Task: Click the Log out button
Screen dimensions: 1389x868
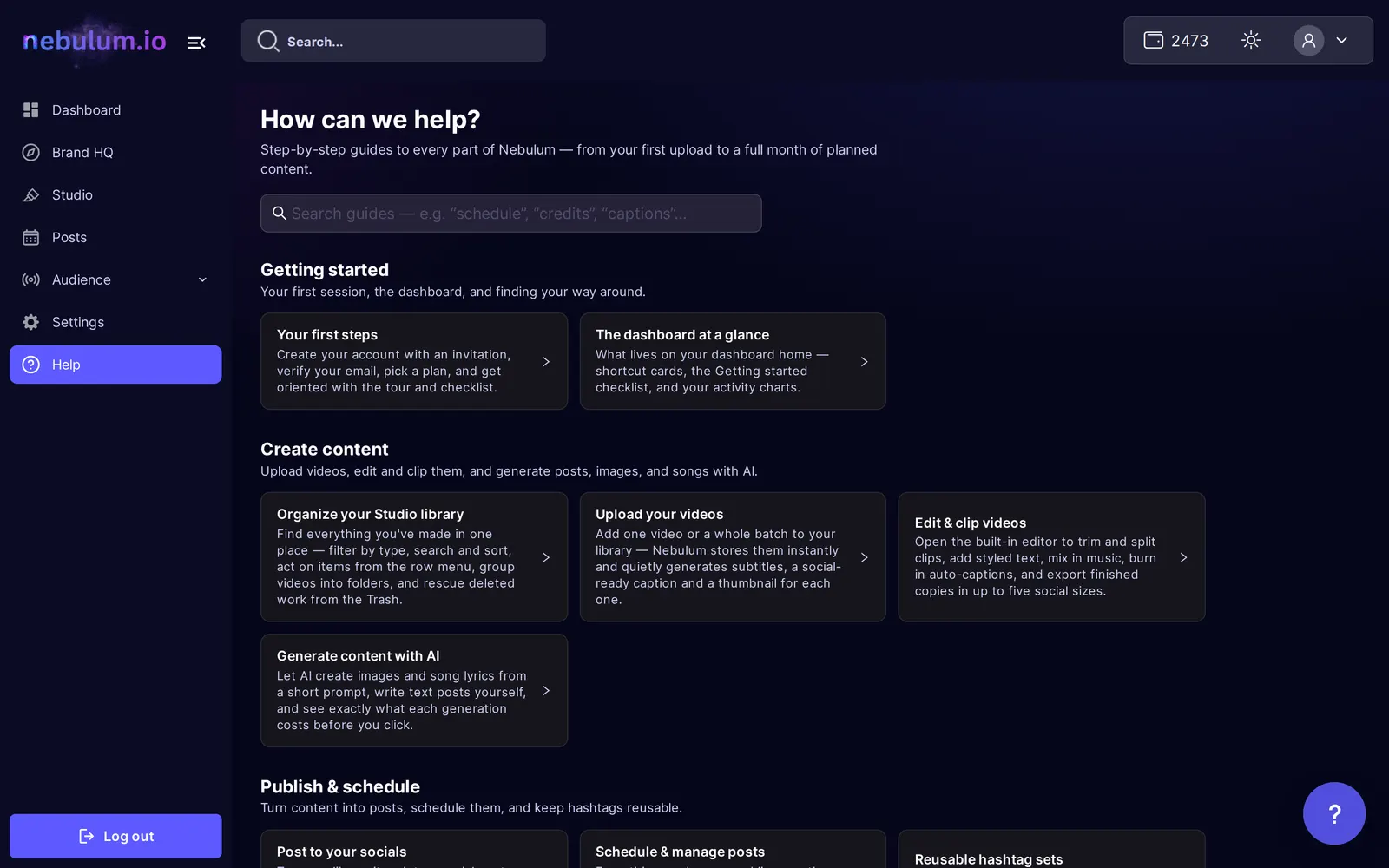Action: pyautogui.click(x=115, y=836)
